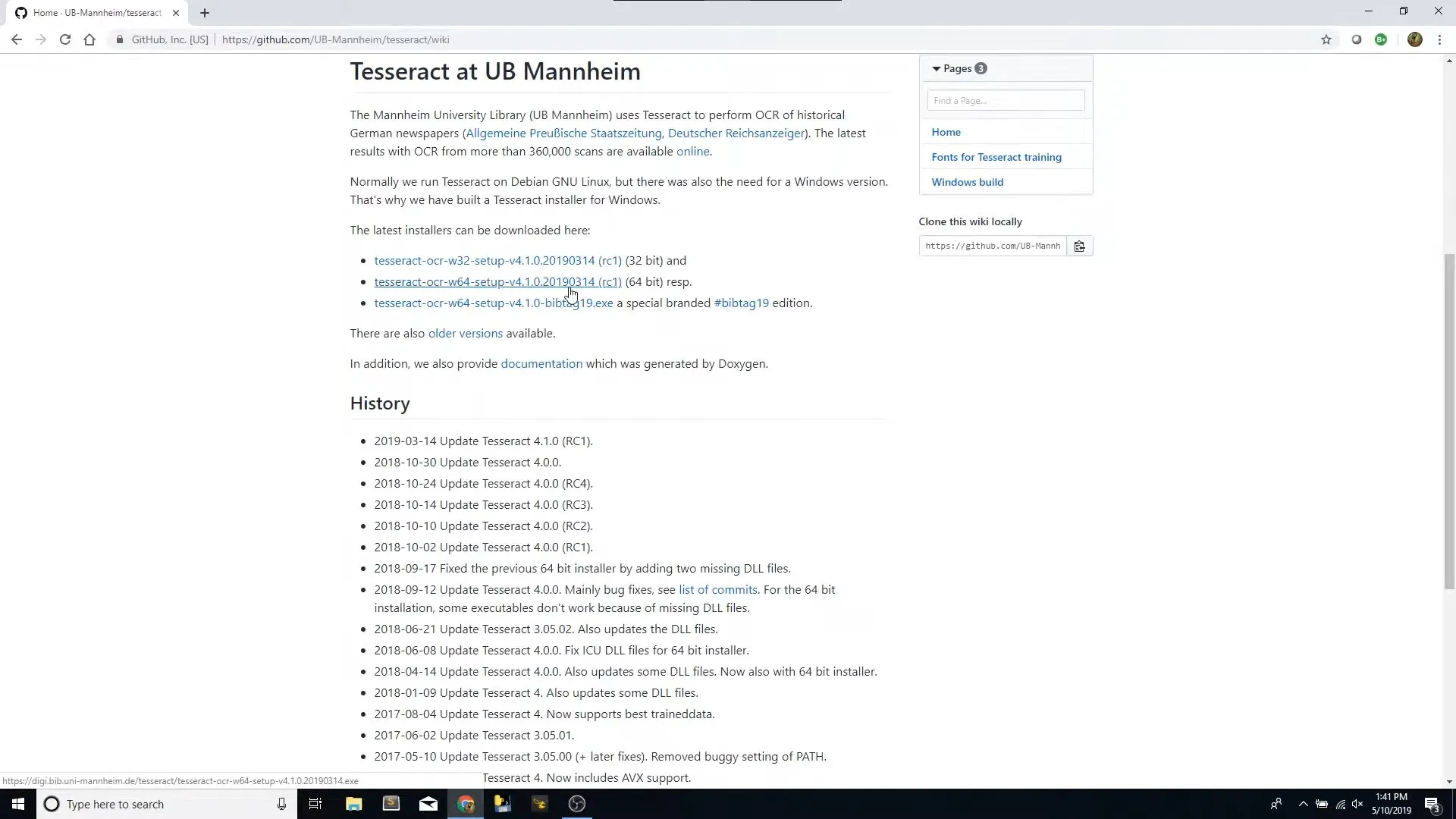Viewport: 1456px width, 819px height.
Task: Expand the Pages panel header
Action: 958,68
